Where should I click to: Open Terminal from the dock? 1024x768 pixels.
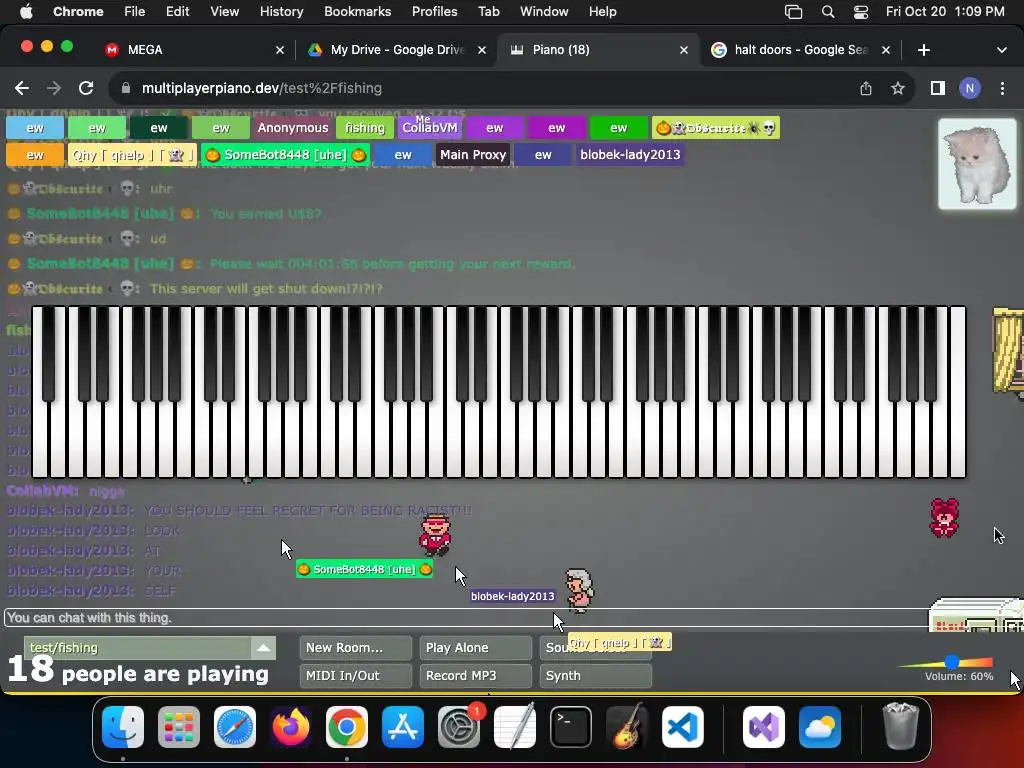click(x=571, y=727)
